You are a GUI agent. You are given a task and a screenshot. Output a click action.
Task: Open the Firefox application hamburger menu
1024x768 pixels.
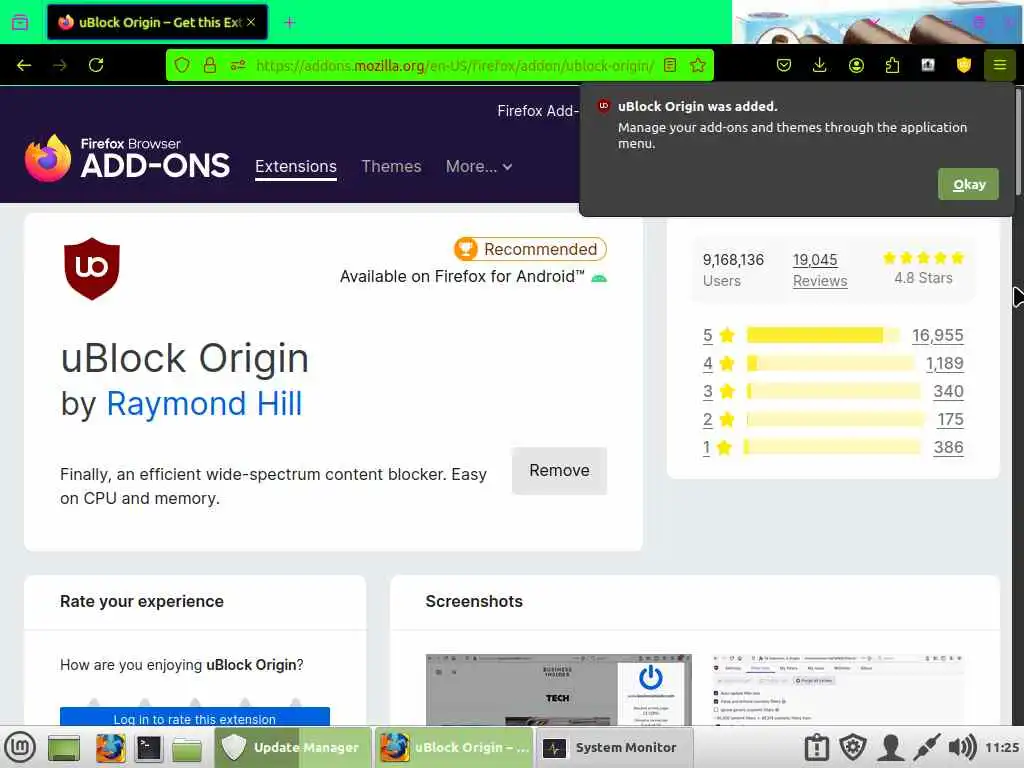[999, 65]
